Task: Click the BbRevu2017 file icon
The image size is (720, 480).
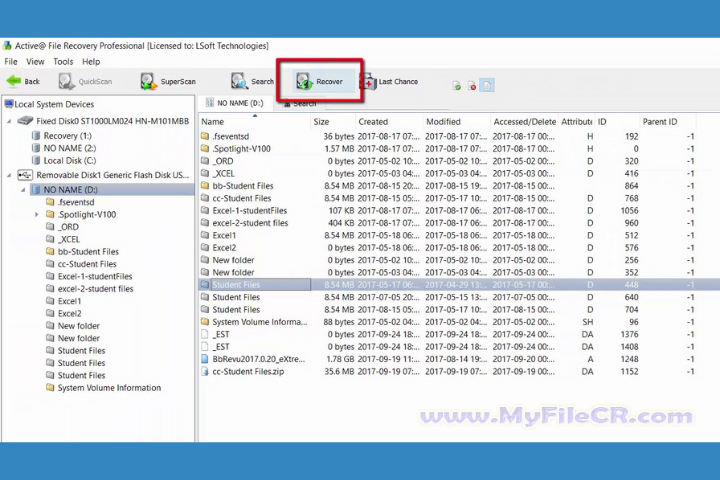Action: (205, 359)
